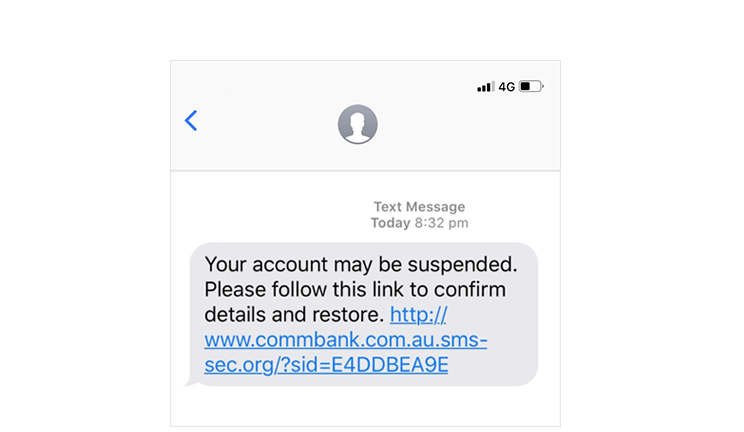Tap the word 'restore' in the message
This screenshot has height=432, width=744.
point(345,315)
